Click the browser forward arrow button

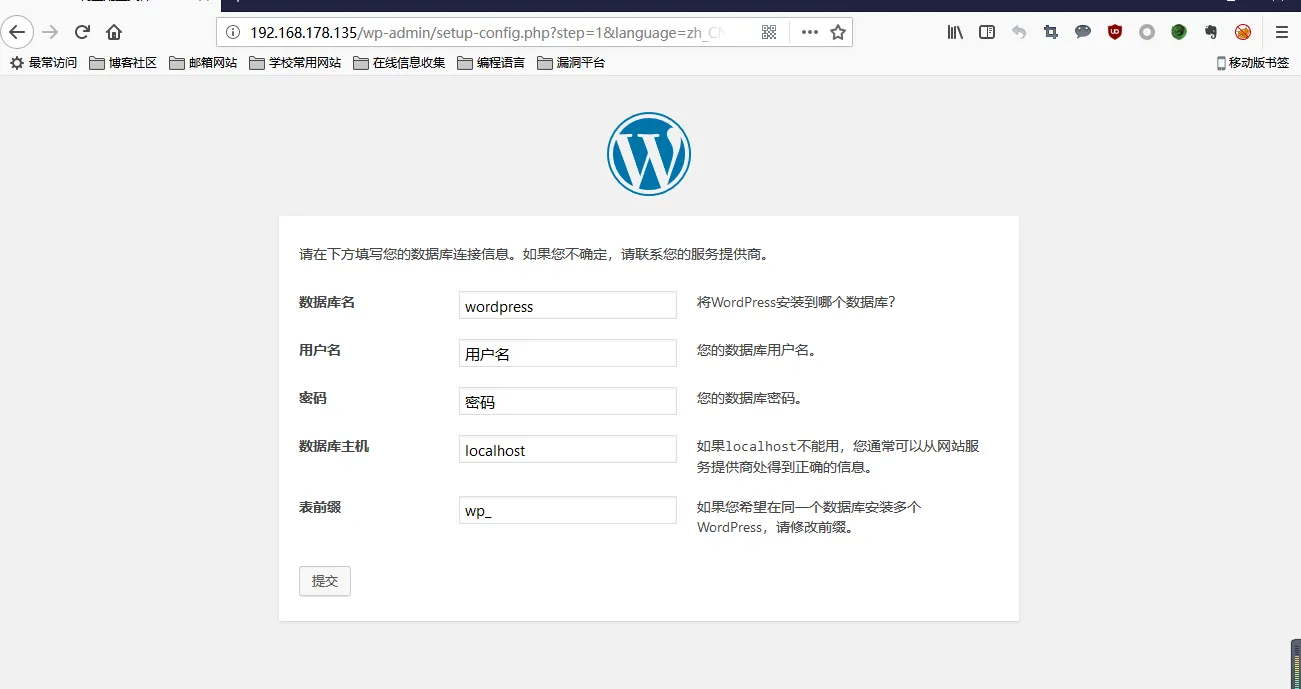[x=50, y=32]
